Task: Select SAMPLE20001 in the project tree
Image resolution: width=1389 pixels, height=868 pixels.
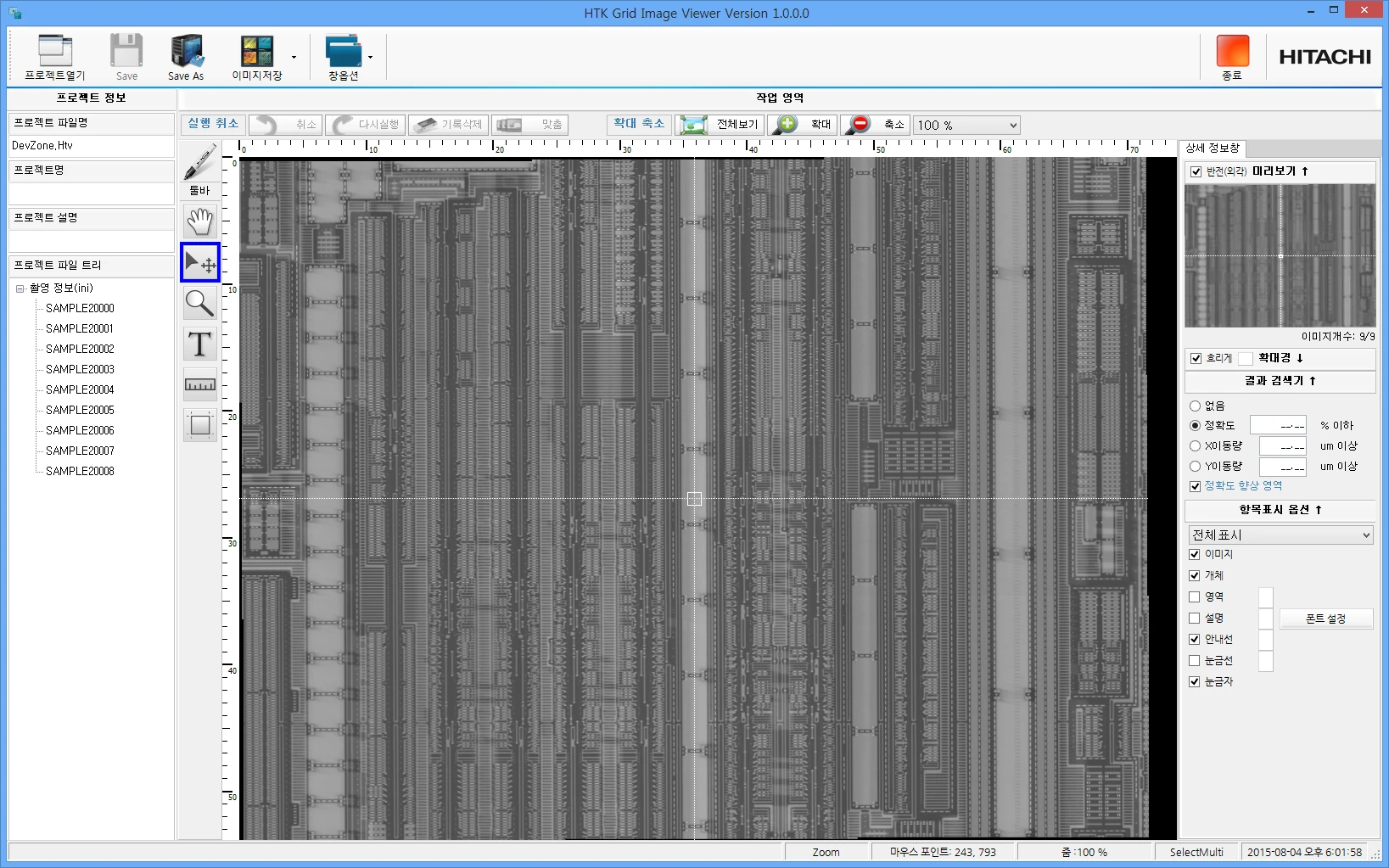Action: pyautogui.click(x=80, y=328)
